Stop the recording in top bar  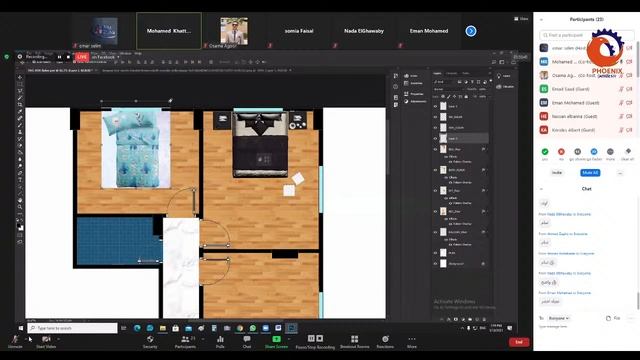[68, 57]
